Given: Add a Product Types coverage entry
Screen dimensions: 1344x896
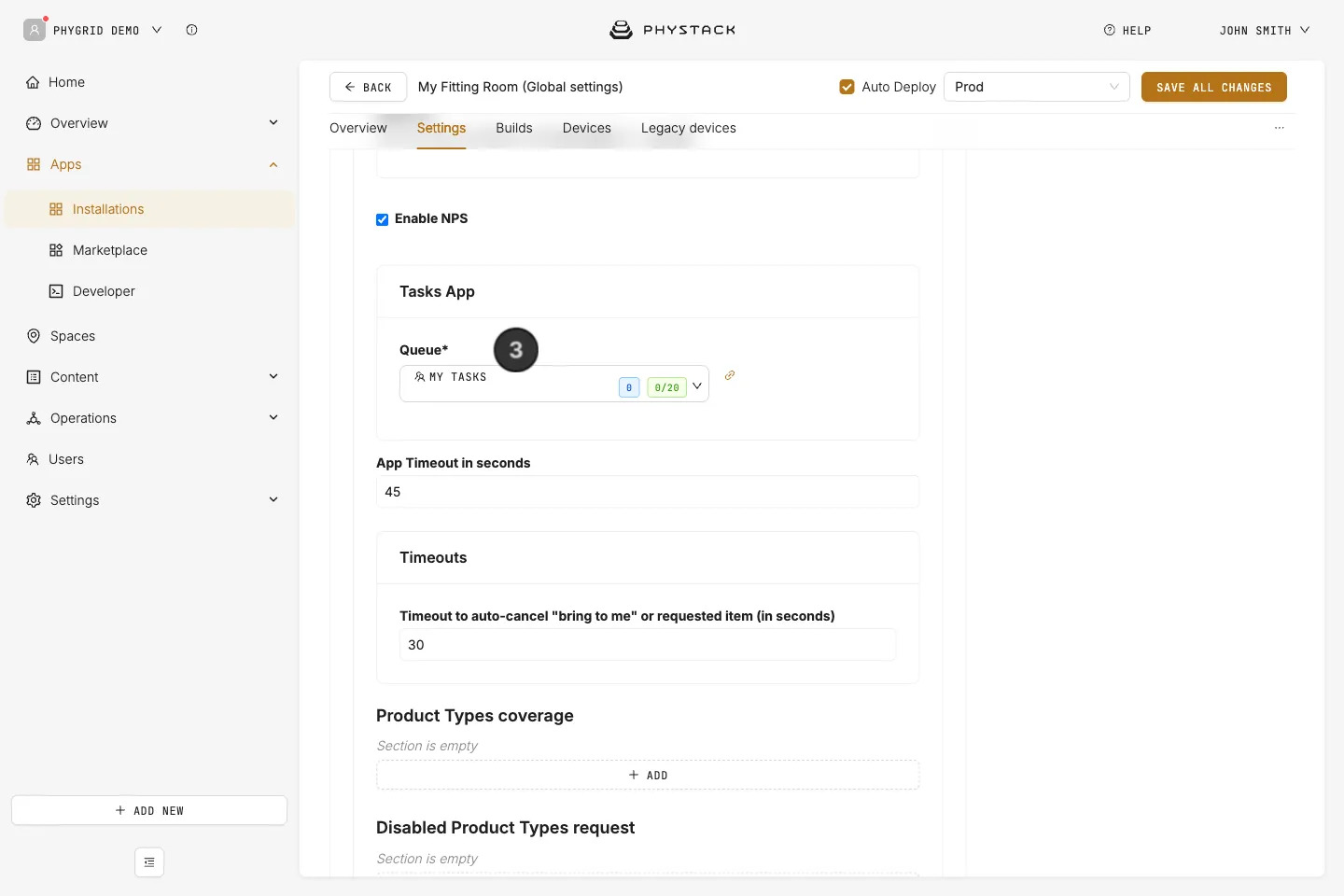Looking at the screenshot, I should pyautogui.click(x=648, y=775).
